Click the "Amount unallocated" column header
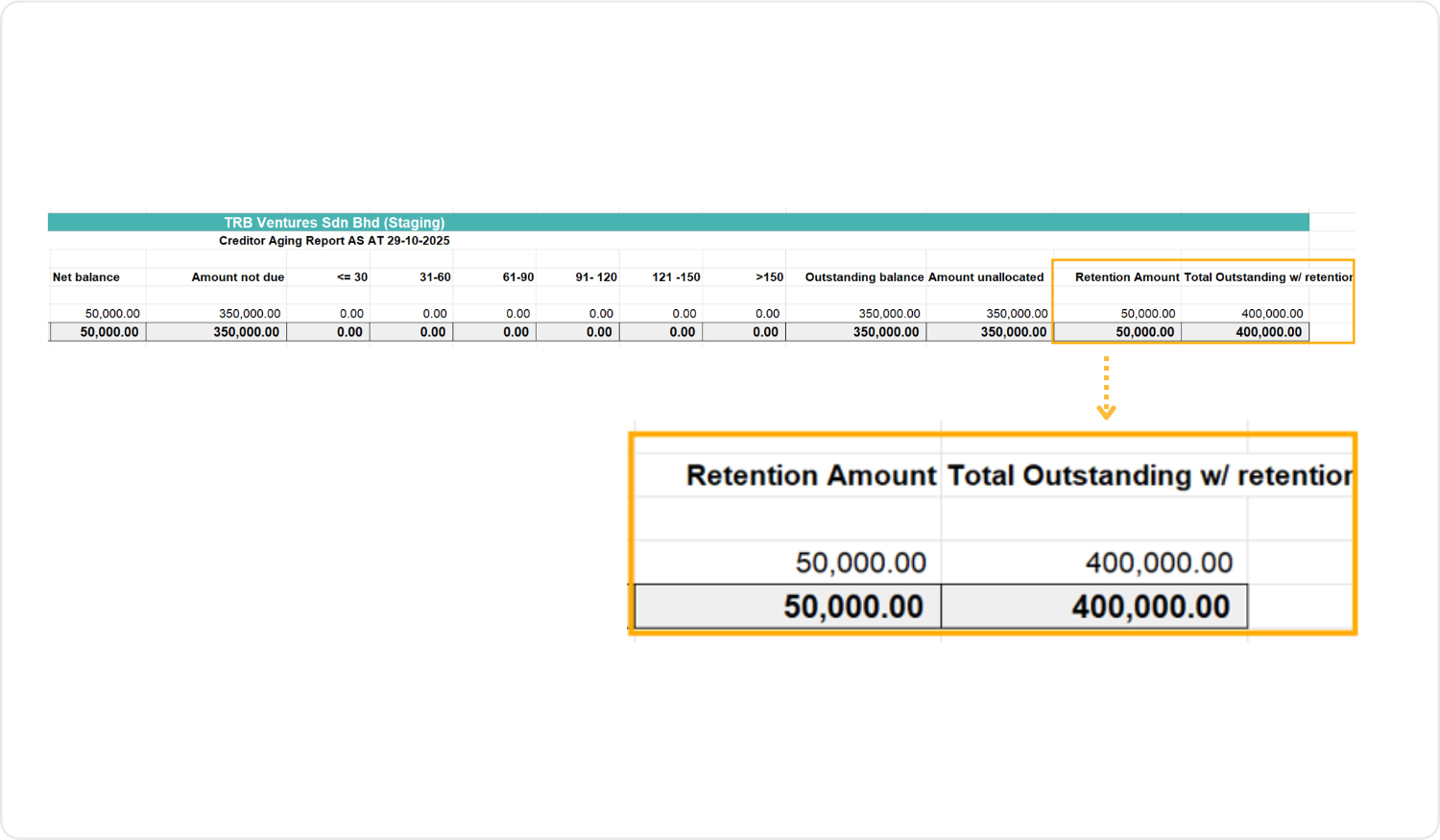Screen dimensions: 1440x840 (986, 277)
